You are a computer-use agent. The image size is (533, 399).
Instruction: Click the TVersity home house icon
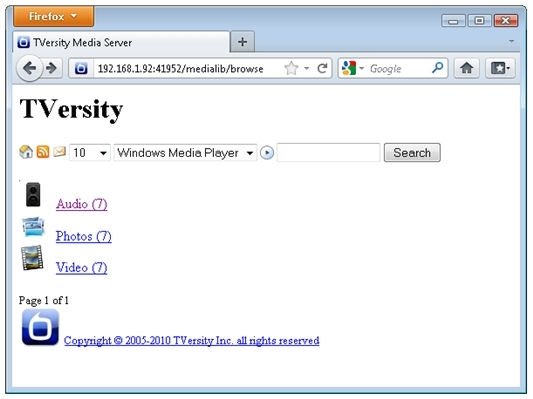pyautogui.click(x=26, y=152)
